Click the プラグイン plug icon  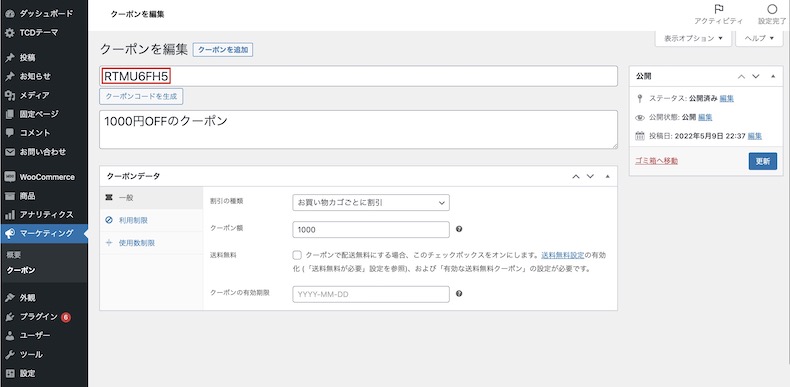10,317
